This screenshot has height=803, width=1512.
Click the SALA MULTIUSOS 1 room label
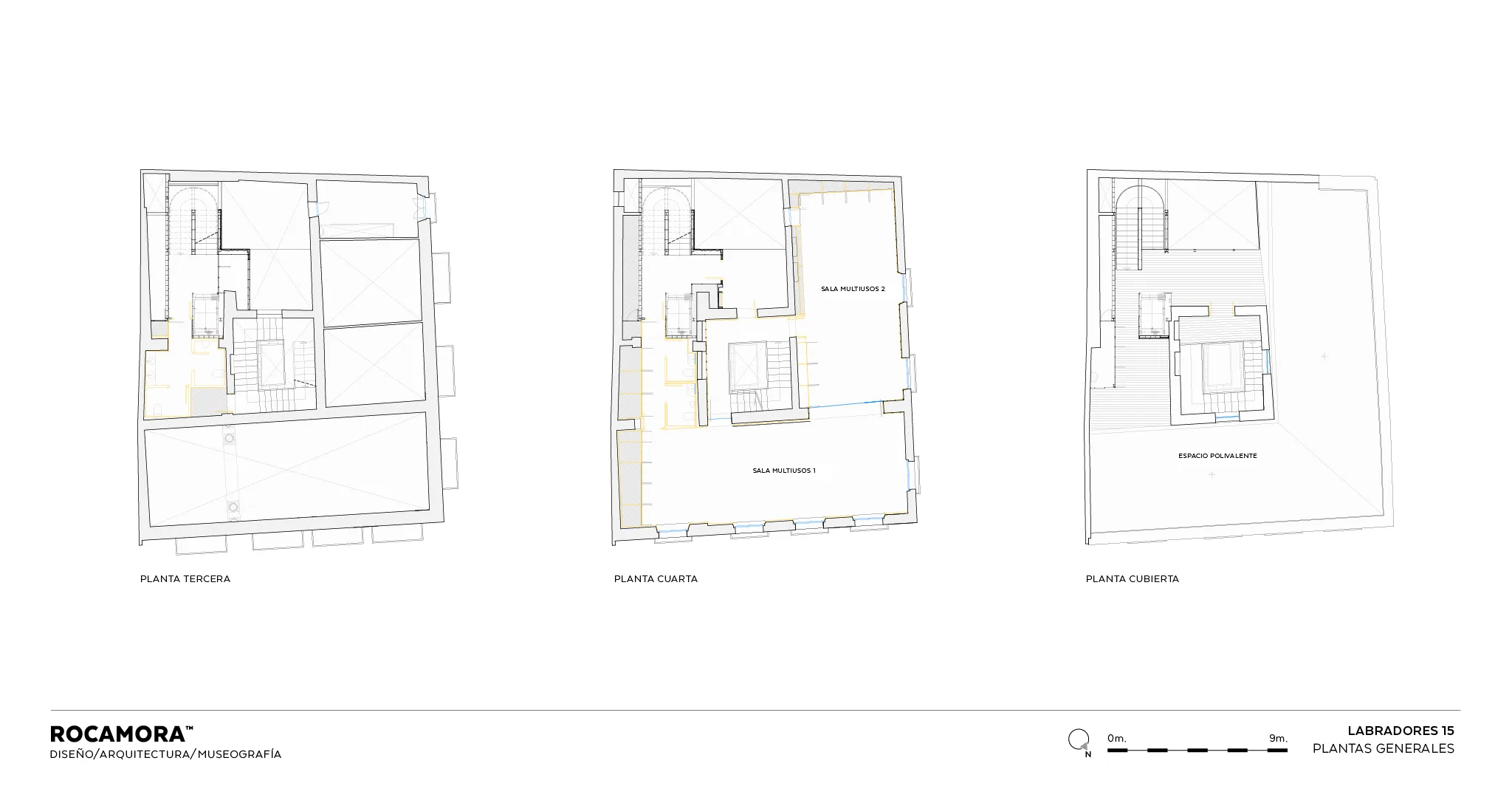point(784,471)
